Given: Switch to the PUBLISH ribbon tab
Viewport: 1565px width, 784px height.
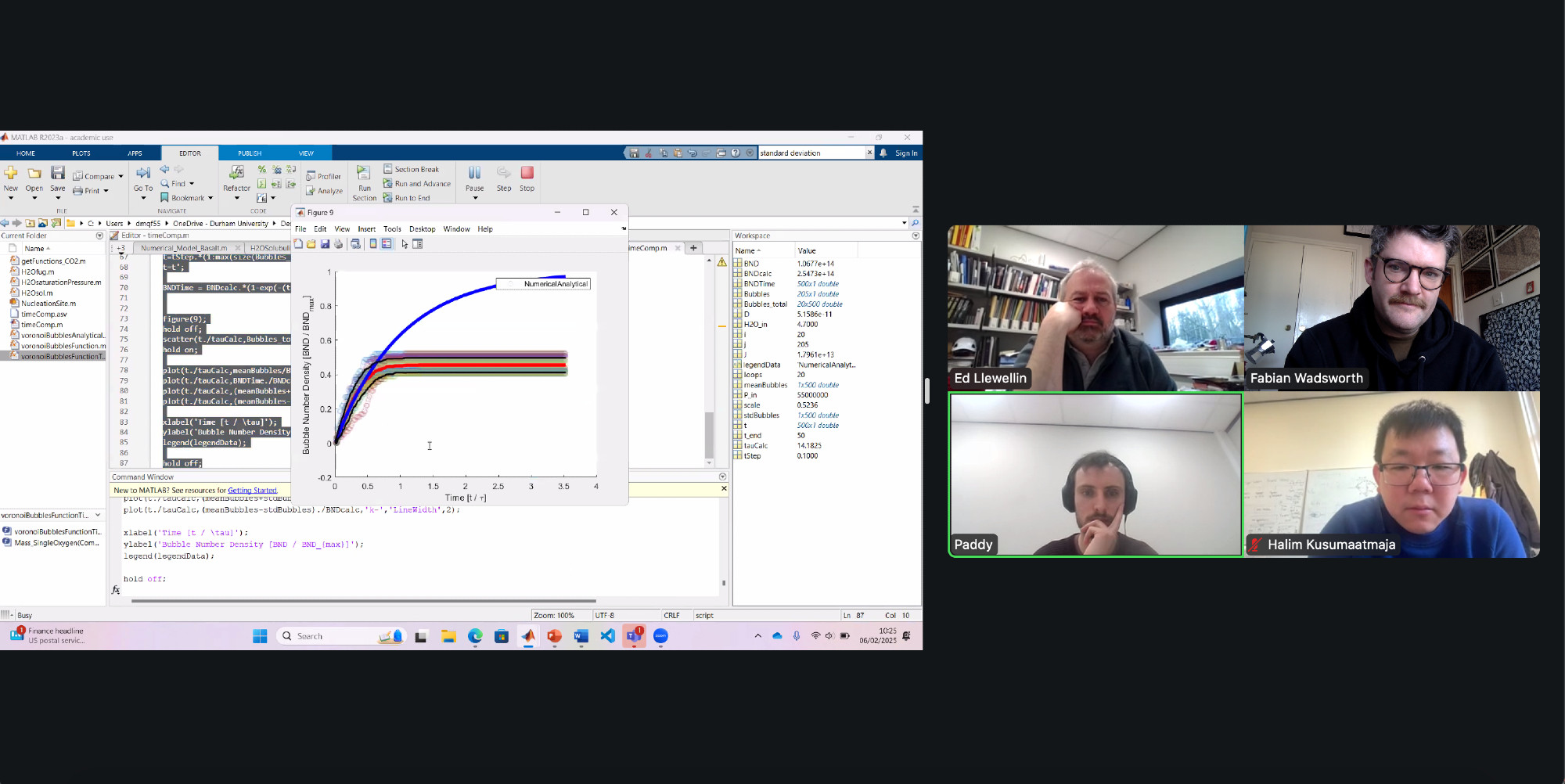Looking at the screenshot, I should coord(250,153).
